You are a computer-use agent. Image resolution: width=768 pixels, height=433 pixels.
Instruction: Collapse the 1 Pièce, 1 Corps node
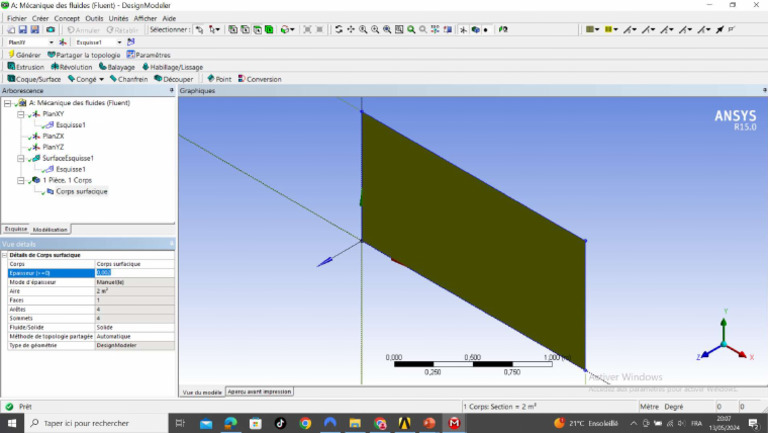tap(21, 180)
